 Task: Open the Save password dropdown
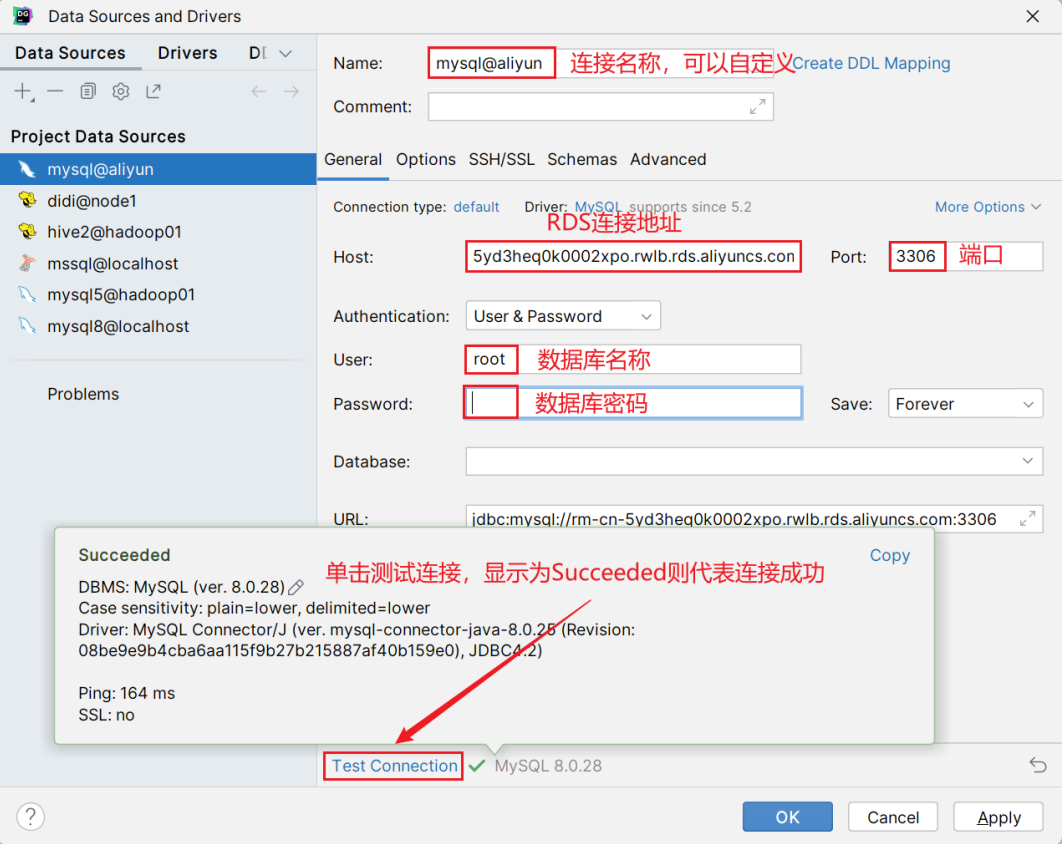point(965,404)
